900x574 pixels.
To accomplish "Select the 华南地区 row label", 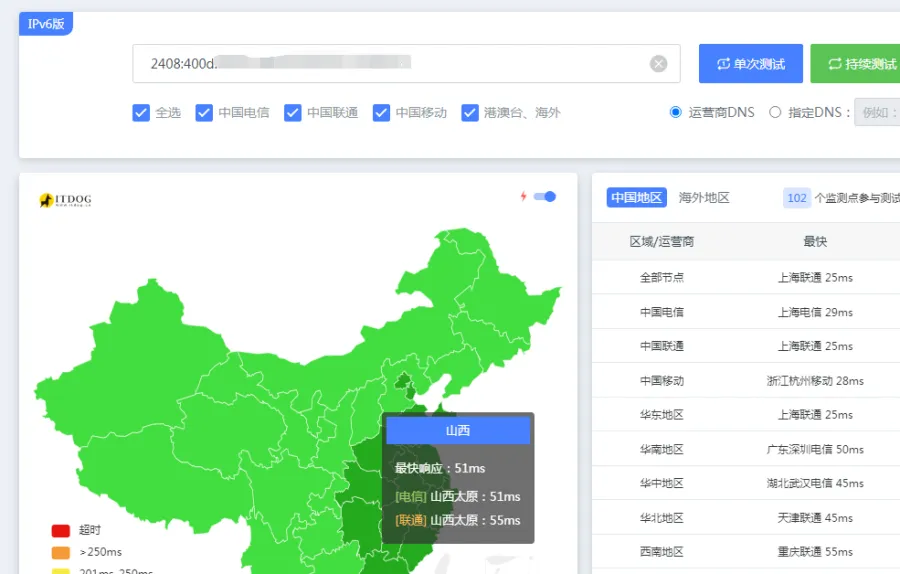I will click(662, 449).
